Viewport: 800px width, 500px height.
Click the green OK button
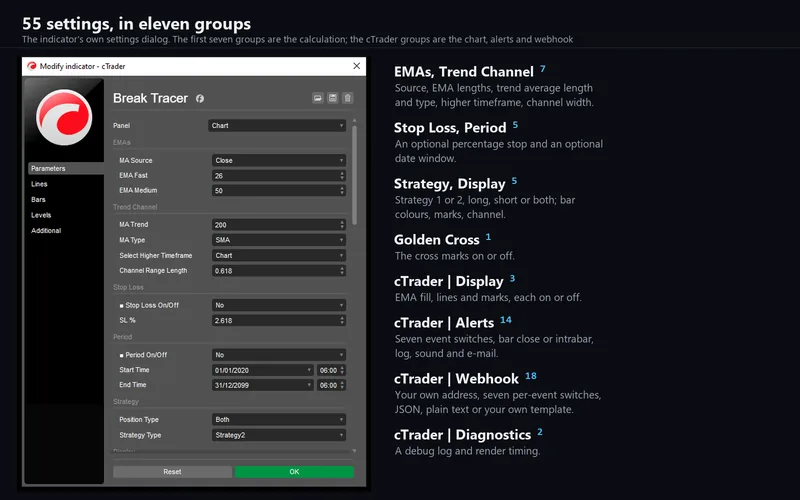coord(294,471)
